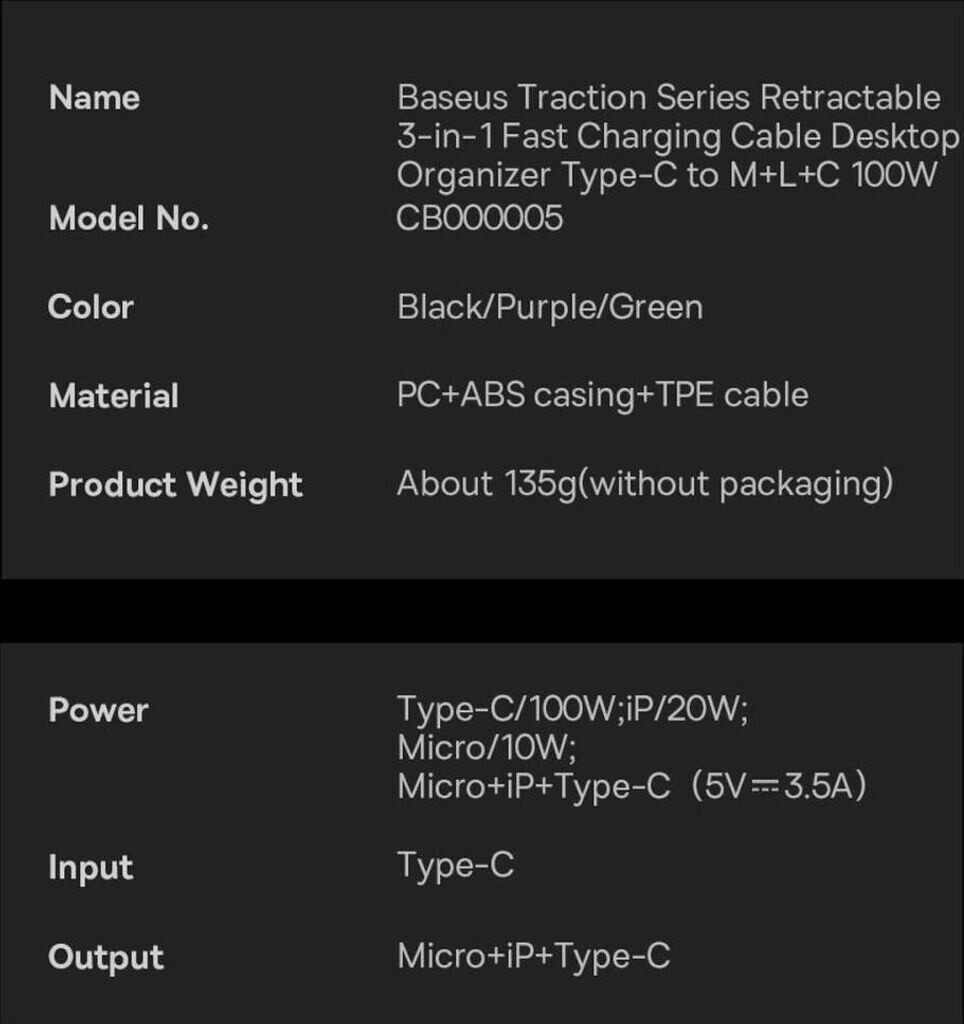Select the 5V 3.5A power rating line
964x1024 pixels.
[x=632, y=787]
